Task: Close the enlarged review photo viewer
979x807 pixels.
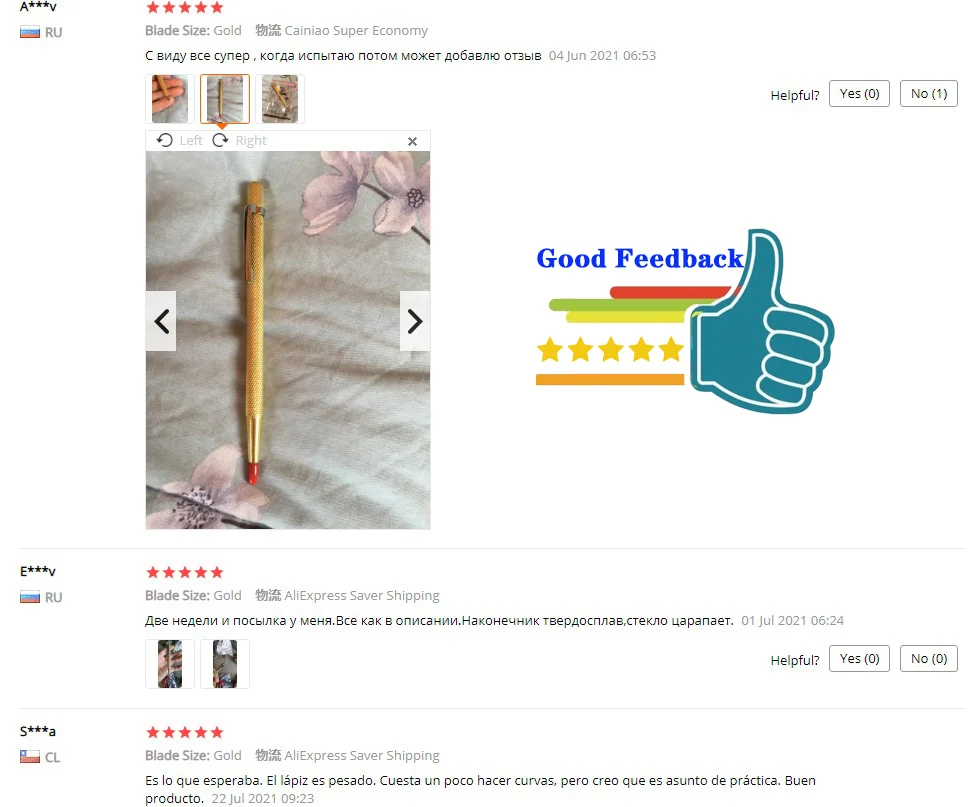Action: pyautogui.click(x=412, y=142)
